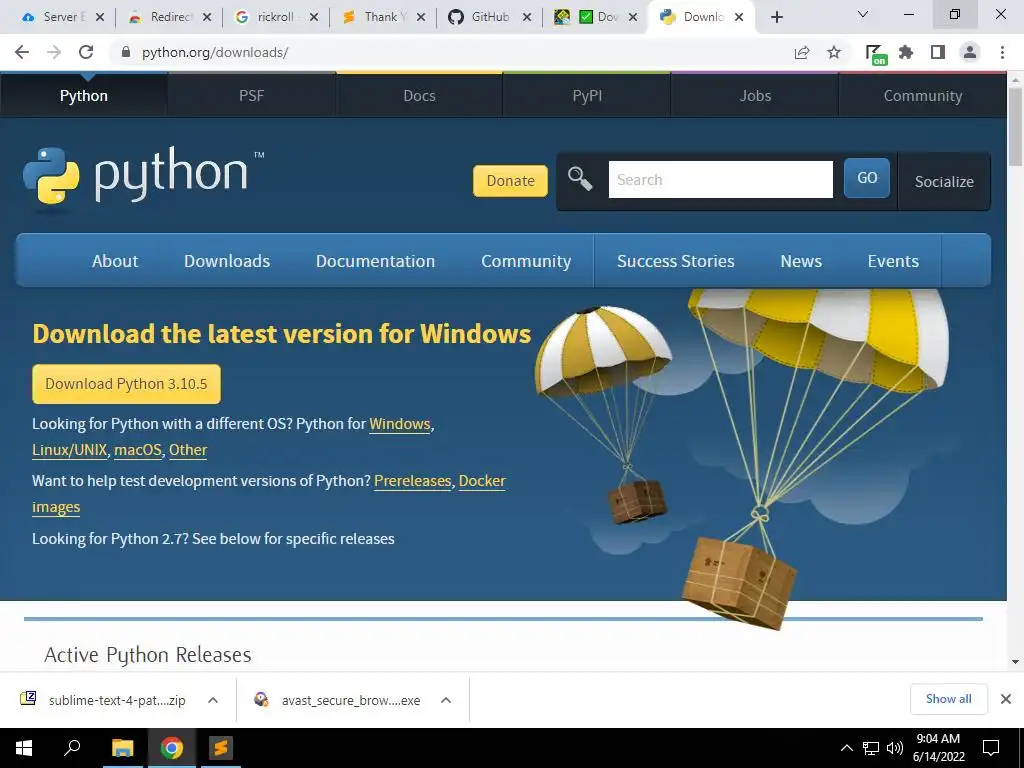The height and width of the screenshot is (768, 1024).
Task: Expand options for sublime-text-4 zip download
Action: click(213, 700)
